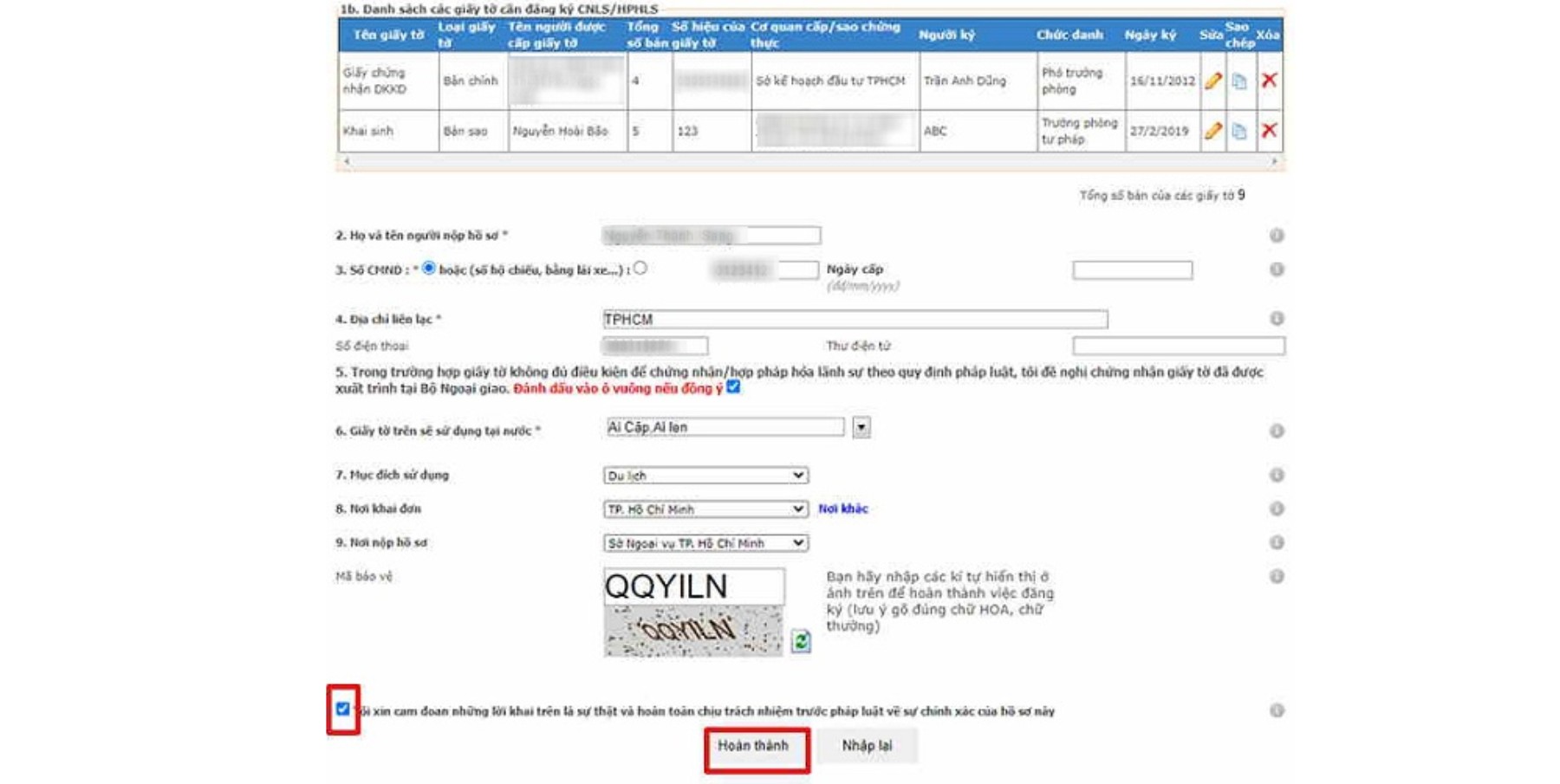Viewport: 1560px width, 784px height.
Task: Edit the Khai sinh row with pencil
Action: point(1212,131)
